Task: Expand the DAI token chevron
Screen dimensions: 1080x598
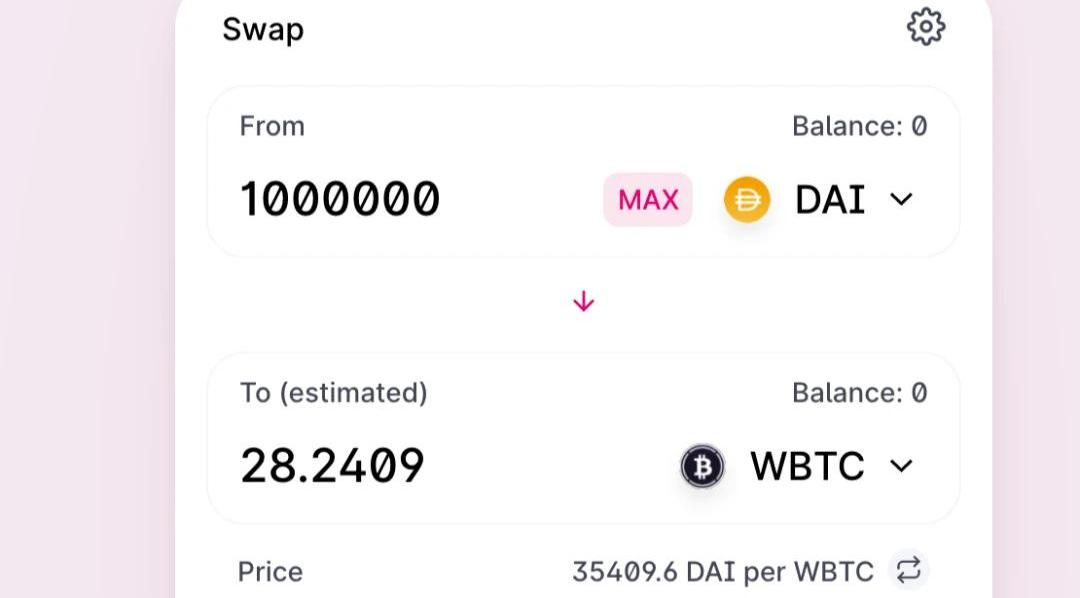Action: click(x=901, y=199)
